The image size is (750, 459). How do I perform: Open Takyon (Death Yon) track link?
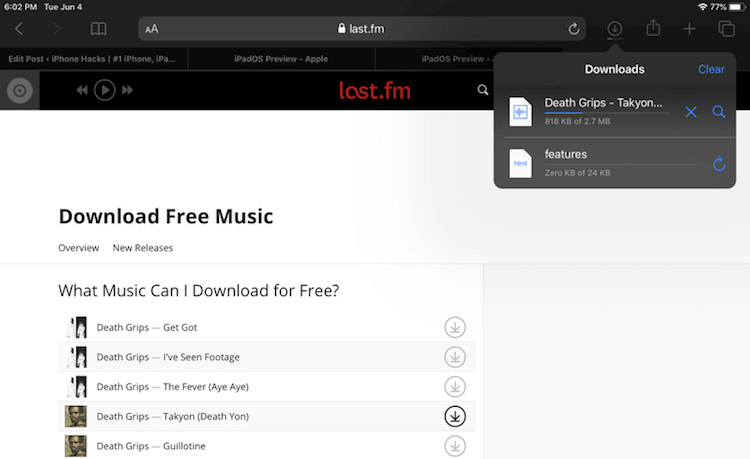coord(206,416)
